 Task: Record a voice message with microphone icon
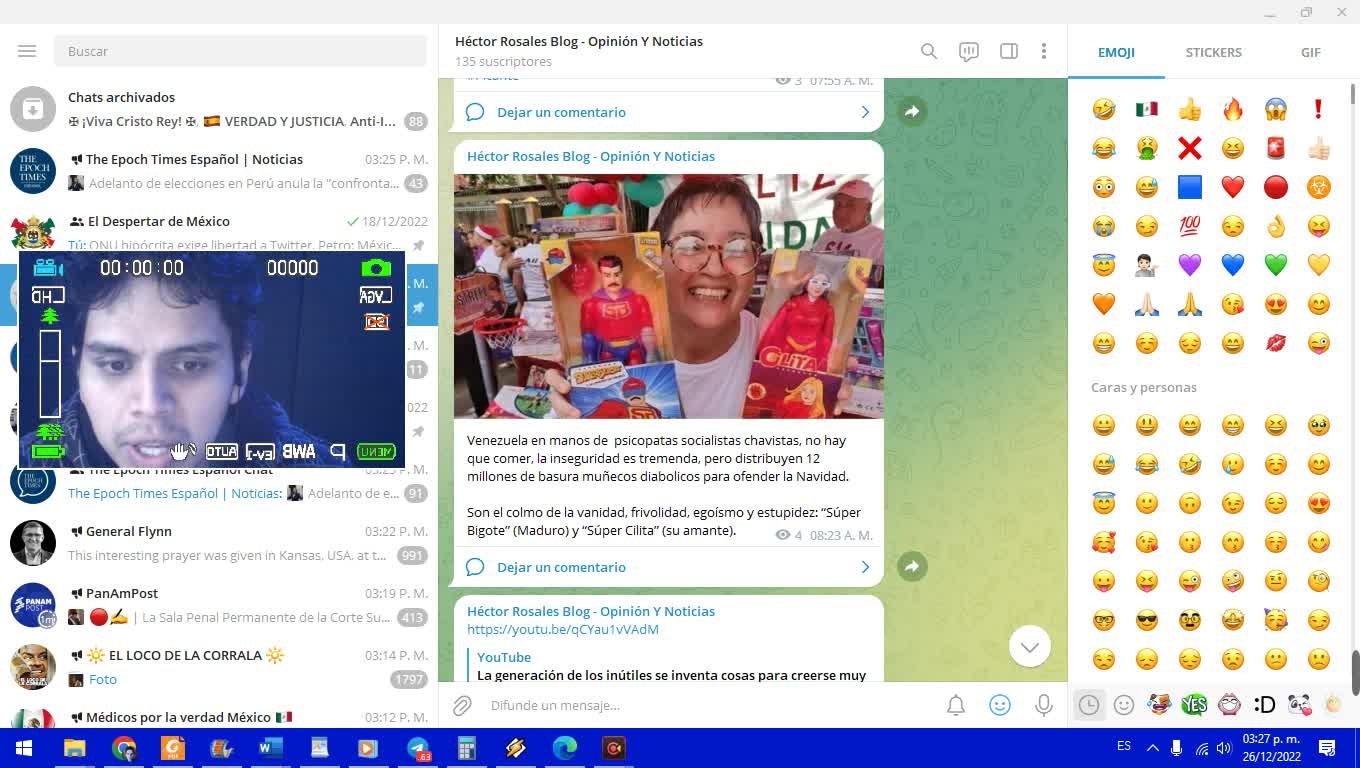click(x=1043, y=706)
